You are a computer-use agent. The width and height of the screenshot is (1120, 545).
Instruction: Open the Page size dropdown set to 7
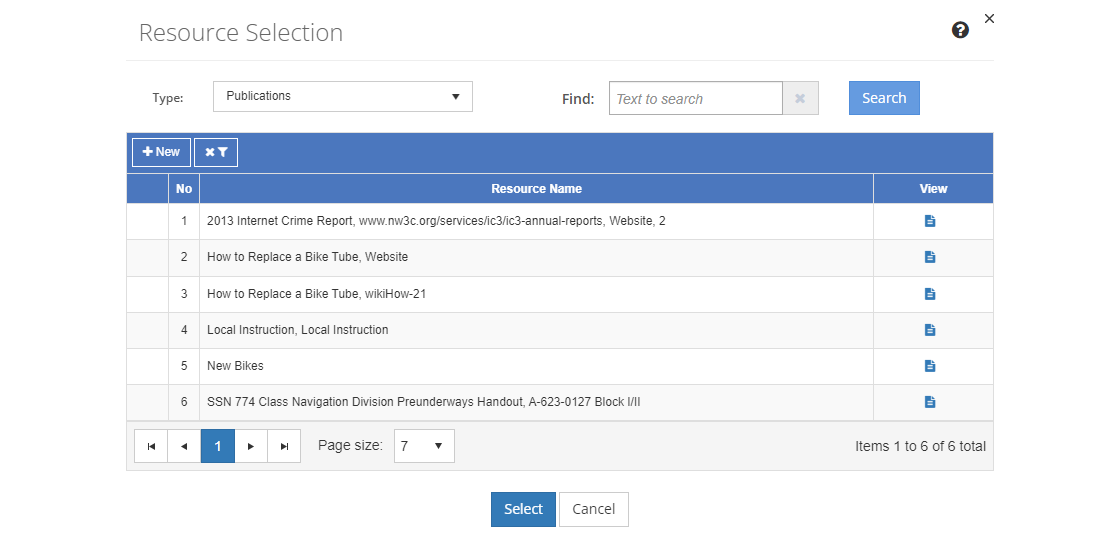pyautogui.click(x=424, y=446)
